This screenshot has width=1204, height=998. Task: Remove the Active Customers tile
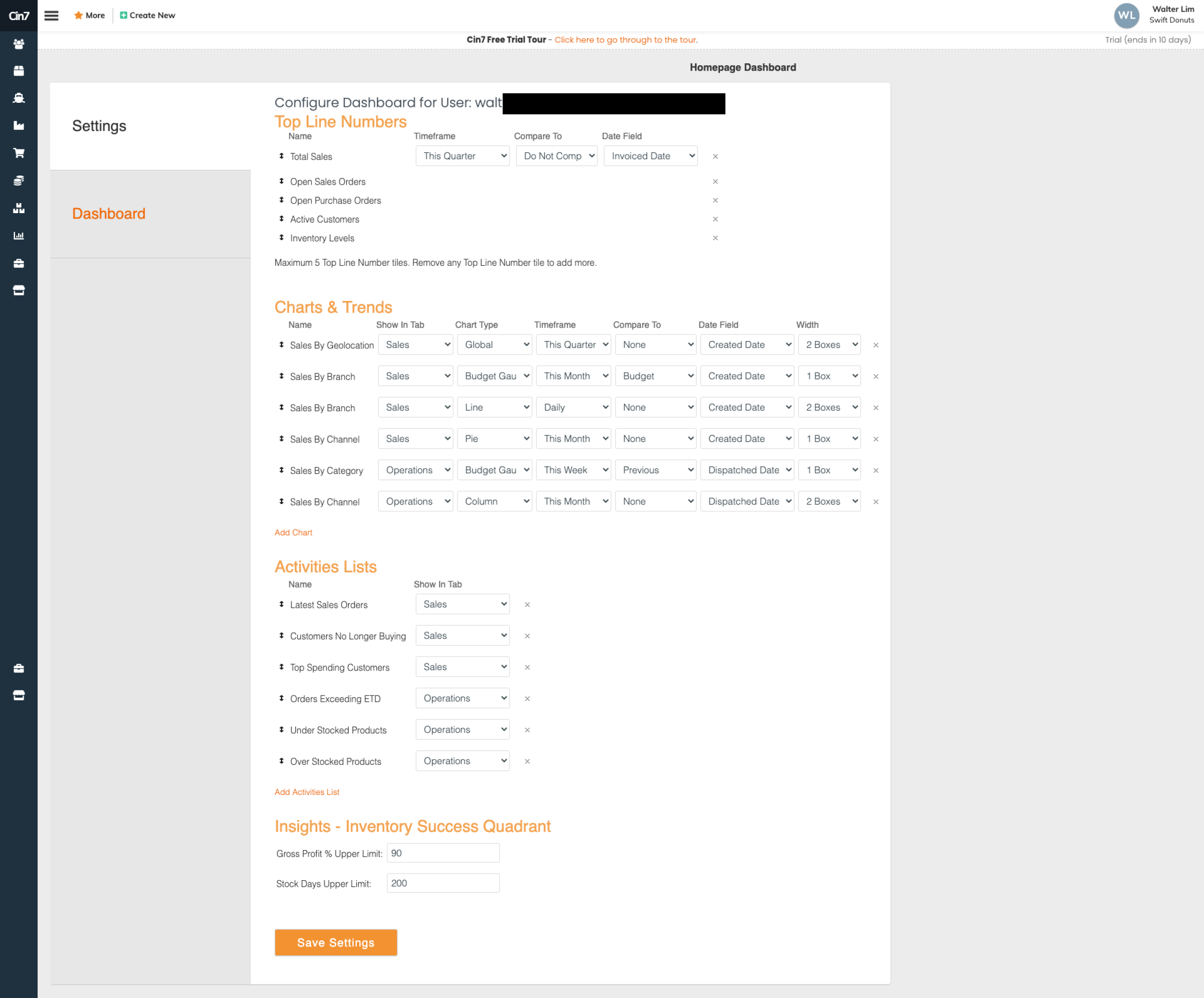pos(715,220)
